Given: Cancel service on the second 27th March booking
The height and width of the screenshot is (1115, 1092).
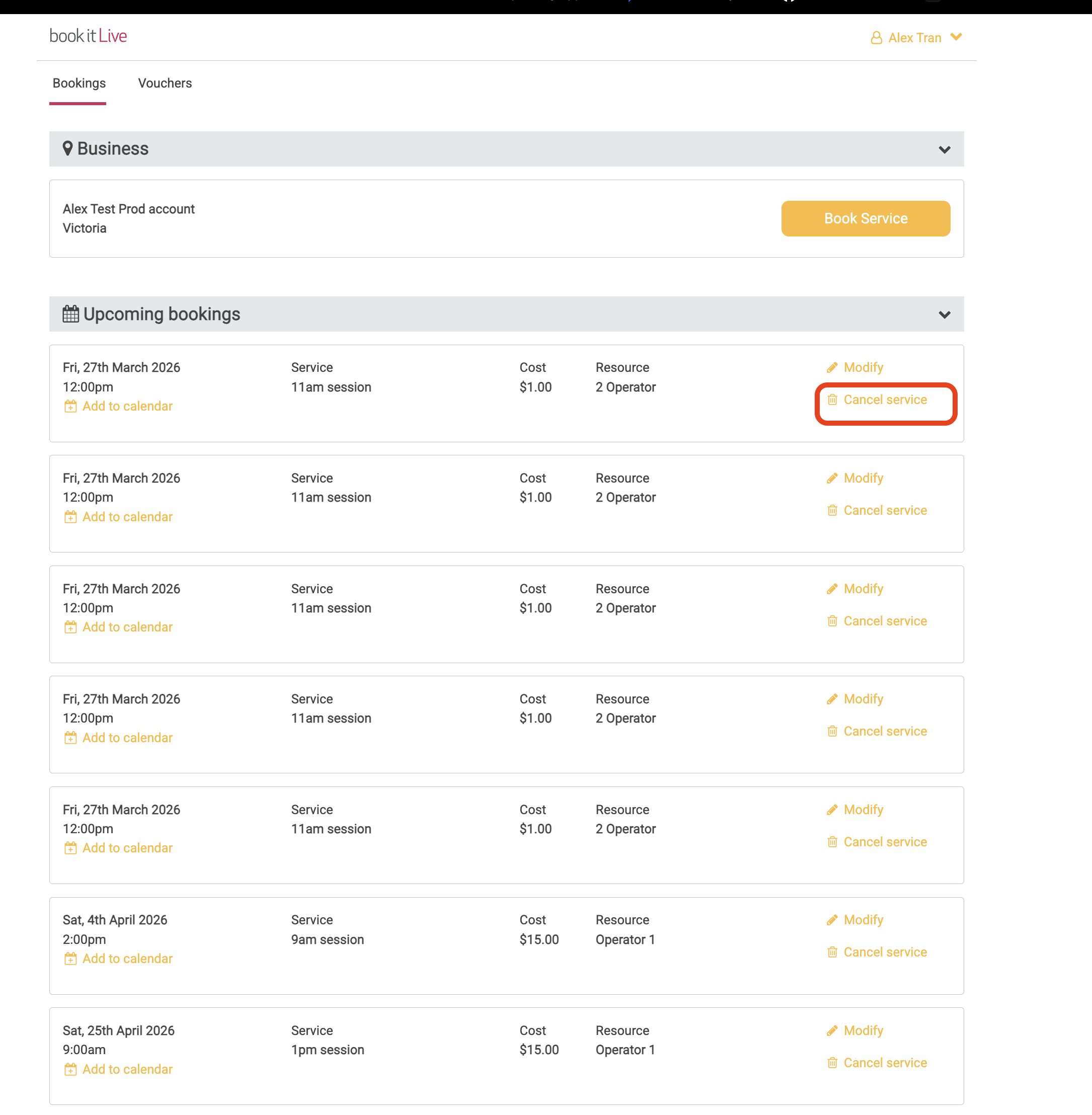Looking at the screenshot, I should (x=884, y=511).
